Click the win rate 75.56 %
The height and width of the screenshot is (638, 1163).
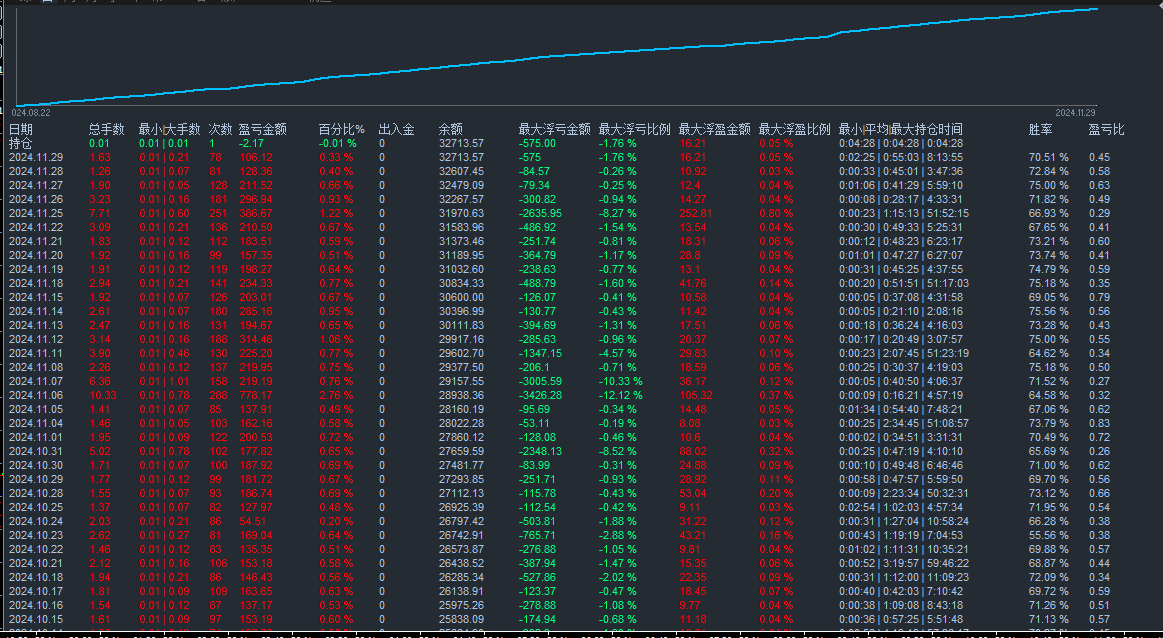click(1049, 312)
